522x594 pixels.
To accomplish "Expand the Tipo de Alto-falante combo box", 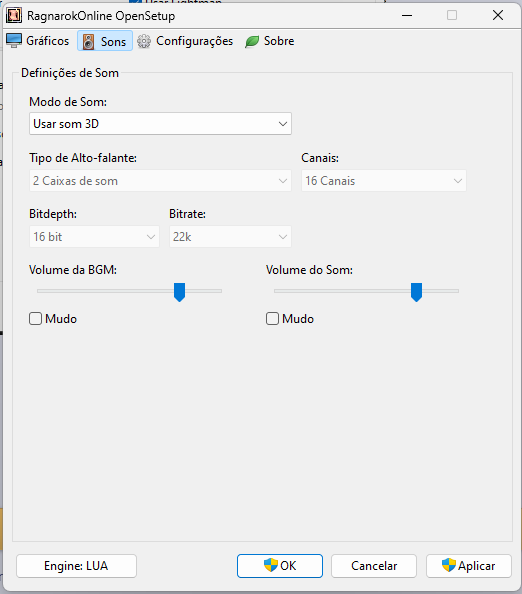I will pos(160,181).
